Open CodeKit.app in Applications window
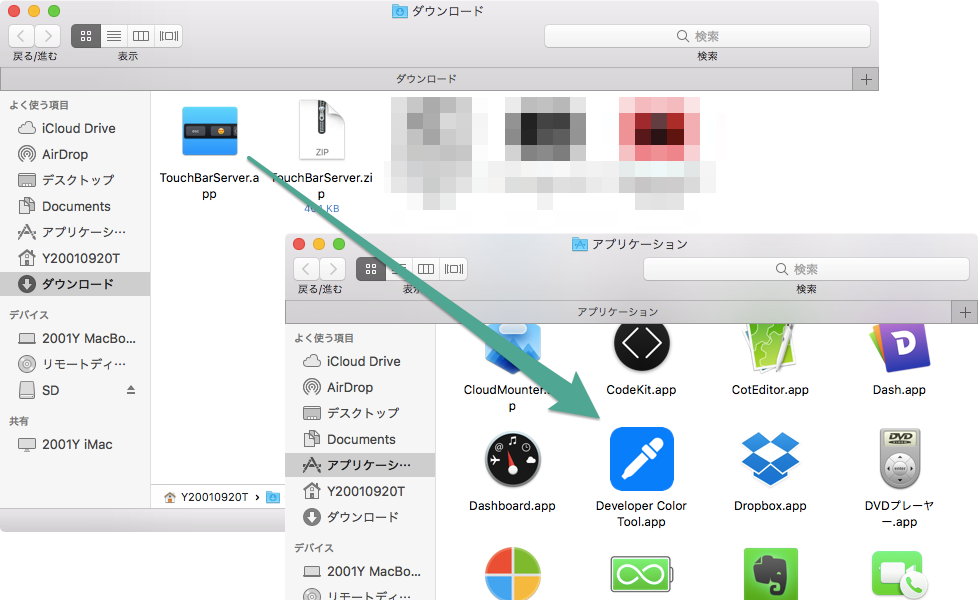 [641, 344]
